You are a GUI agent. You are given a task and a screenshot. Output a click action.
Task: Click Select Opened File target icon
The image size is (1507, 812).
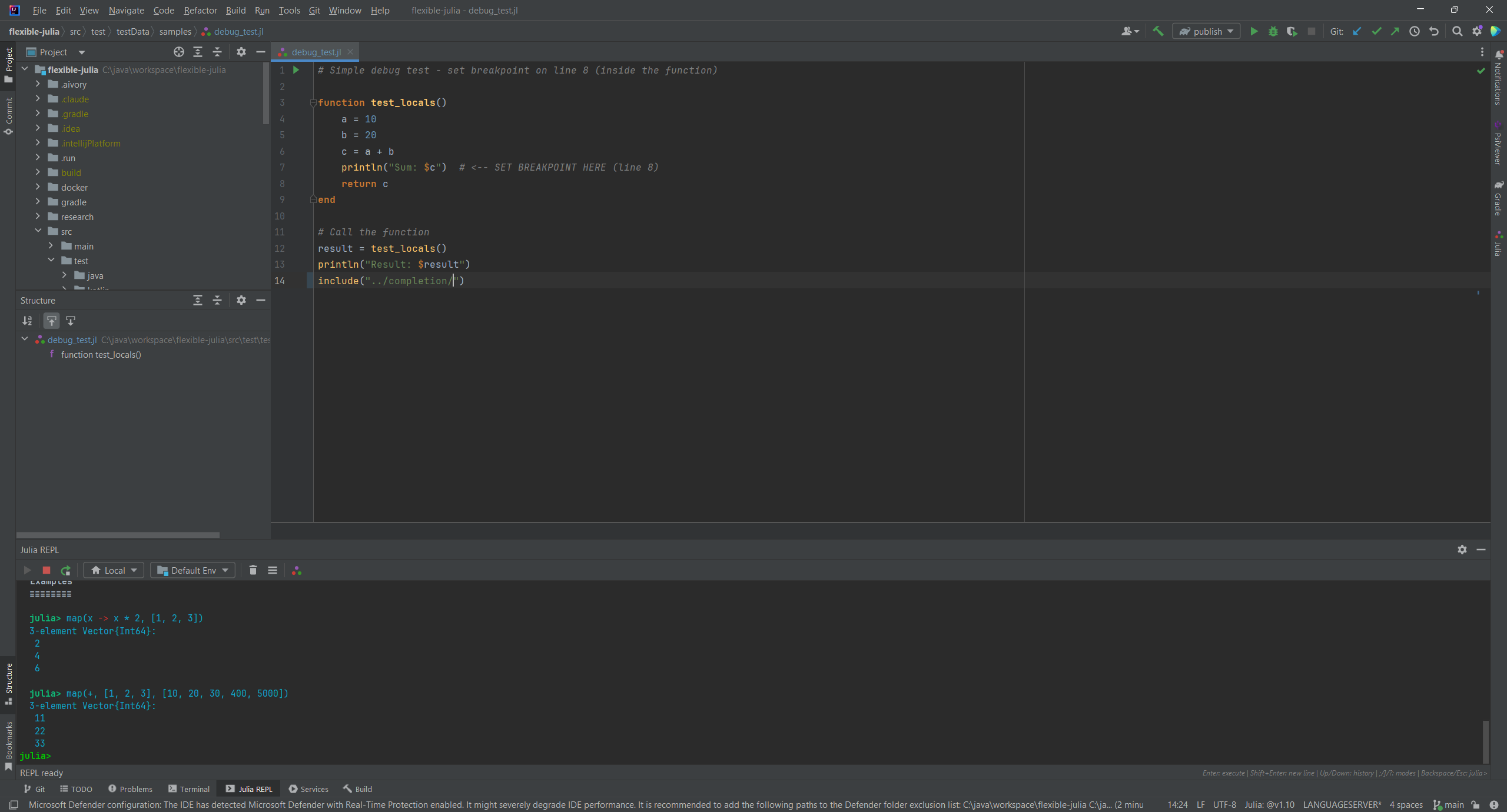point(179,52)
